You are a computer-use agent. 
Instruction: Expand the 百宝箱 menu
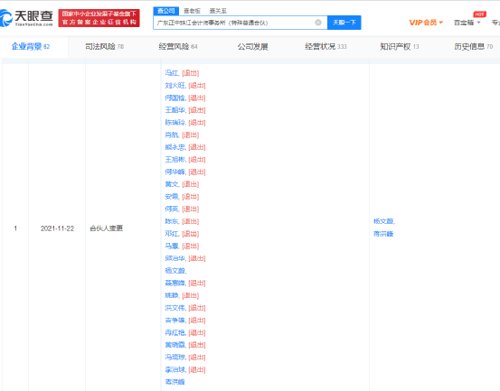[x=467, y=22]
